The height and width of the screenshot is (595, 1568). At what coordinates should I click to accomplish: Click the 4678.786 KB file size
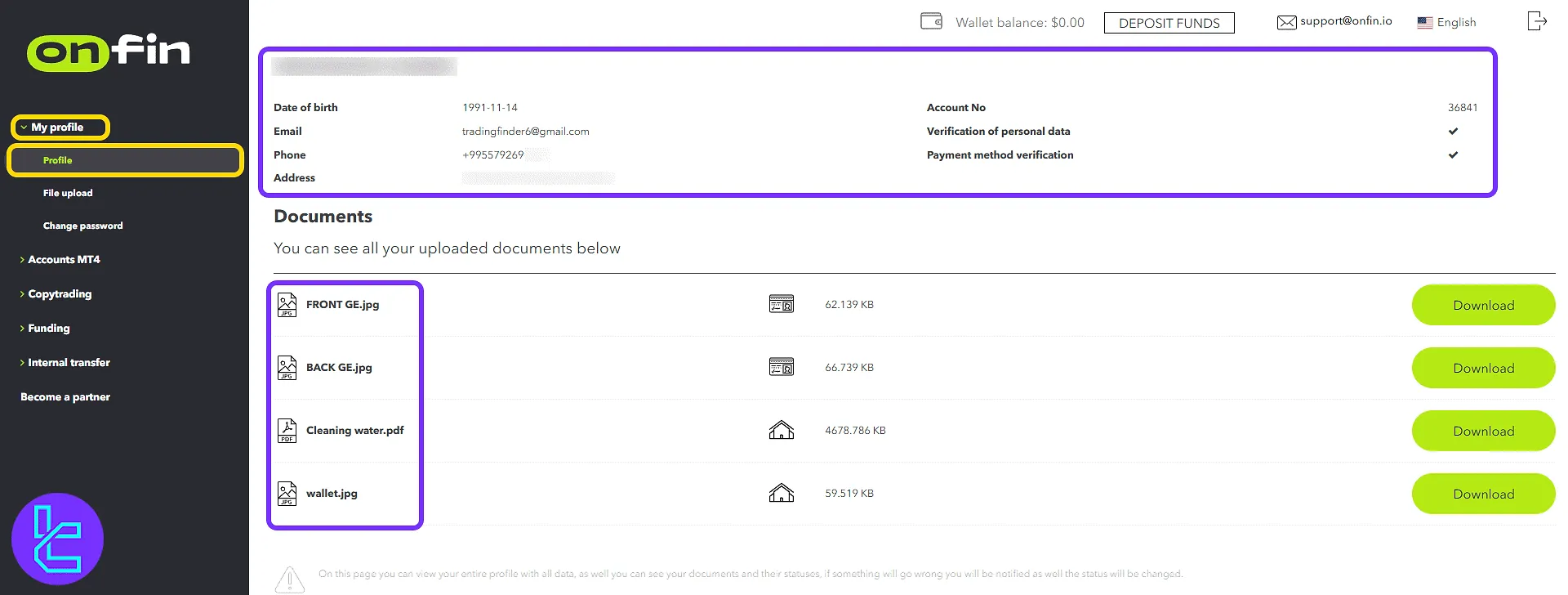coord(855,431)
